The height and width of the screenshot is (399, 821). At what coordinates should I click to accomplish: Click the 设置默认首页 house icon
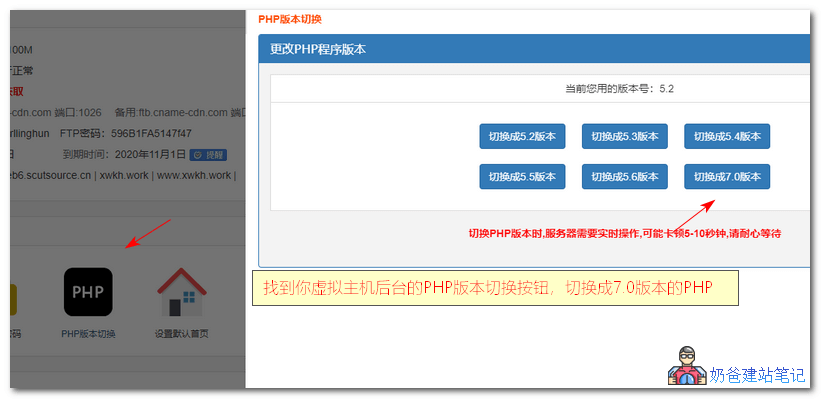point(182,292)
